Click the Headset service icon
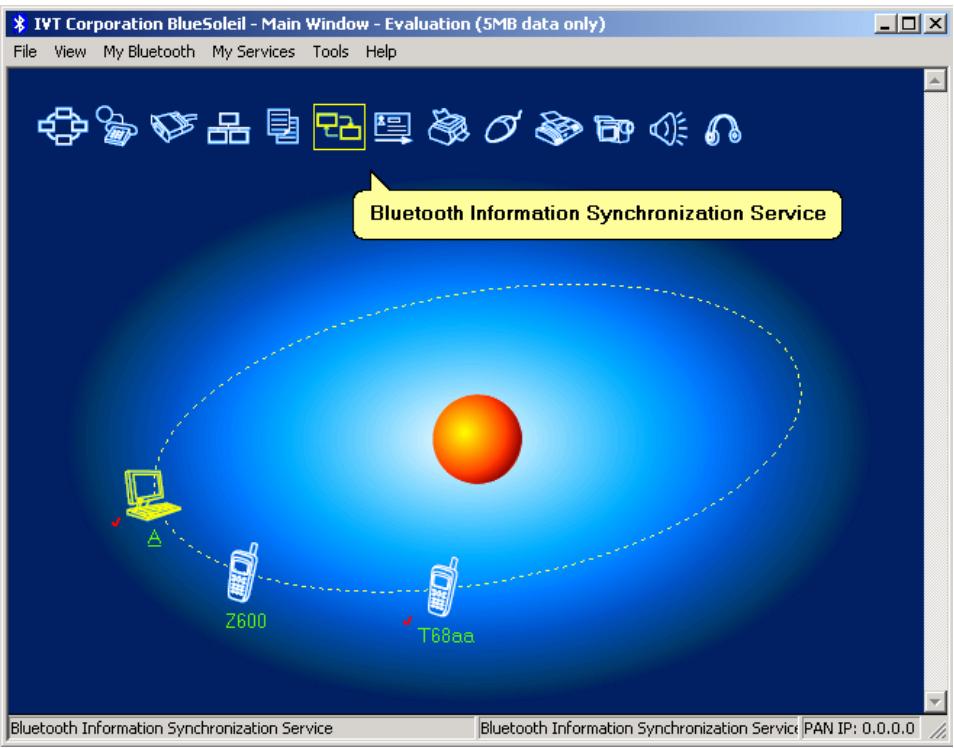This screenshot has width=954, height=748. tap(723, 129)
